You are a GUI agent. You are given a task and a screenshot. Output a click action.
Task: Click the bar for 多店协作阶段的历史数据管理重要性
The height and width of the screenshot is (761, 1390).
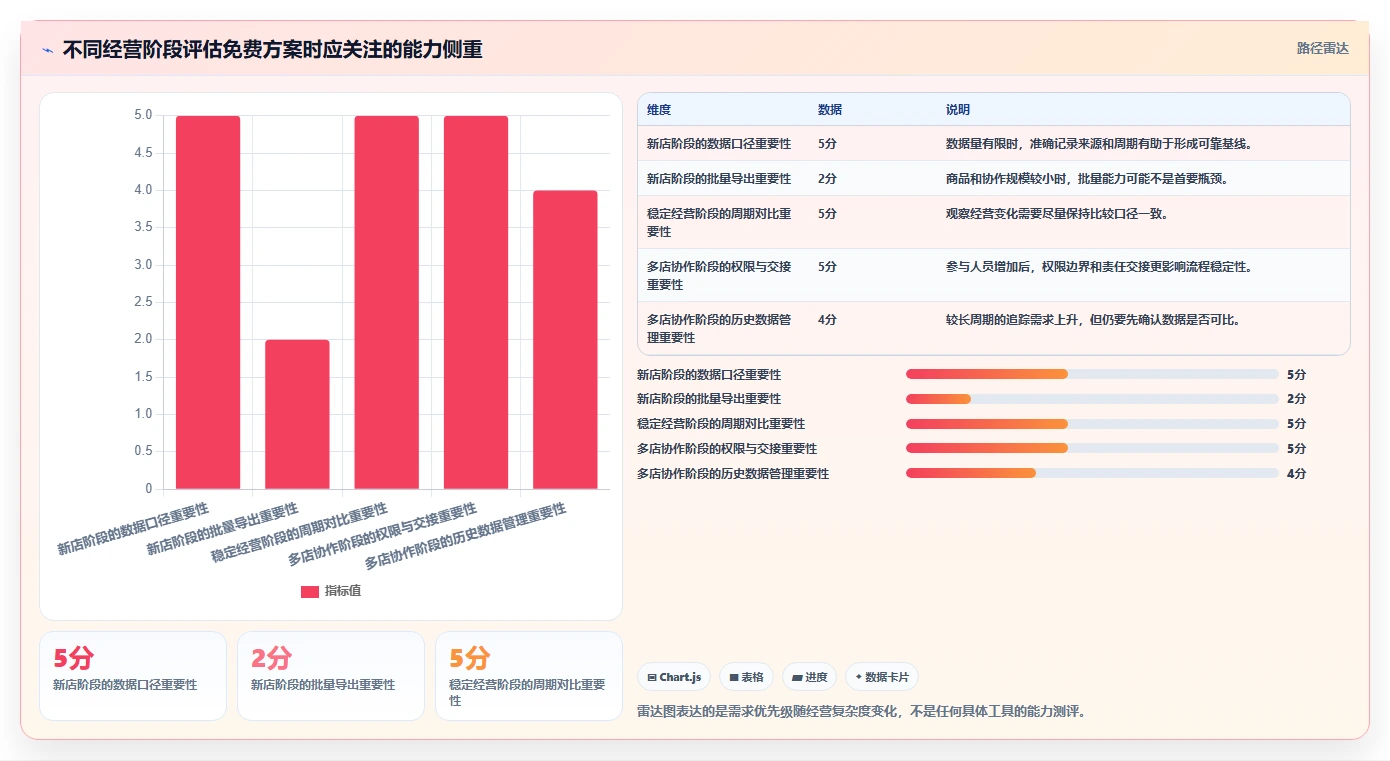[x=565, y=340]
